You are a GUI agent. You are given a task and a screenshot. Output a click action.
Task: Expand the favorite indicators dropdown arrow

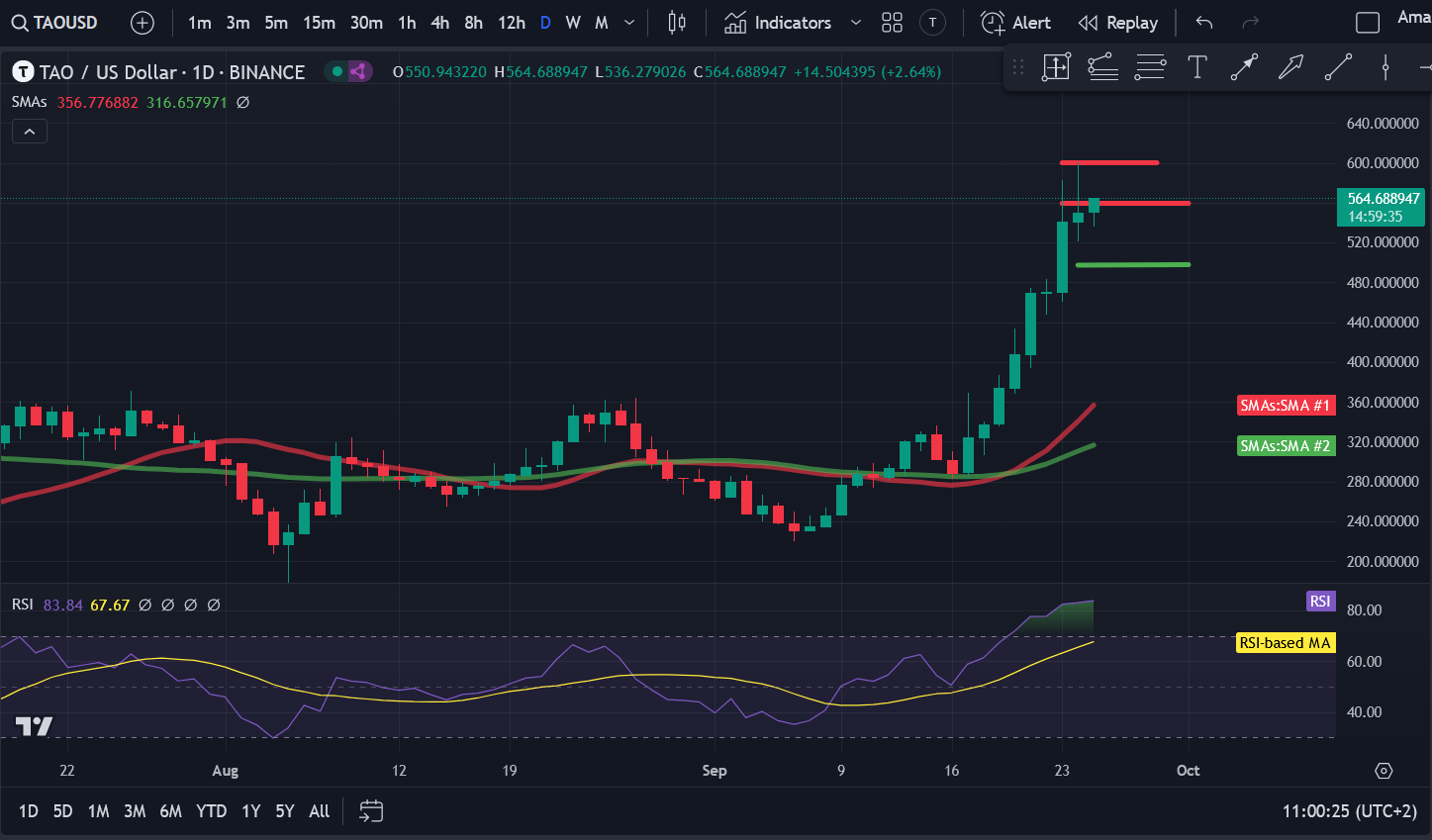coord(856,23)
